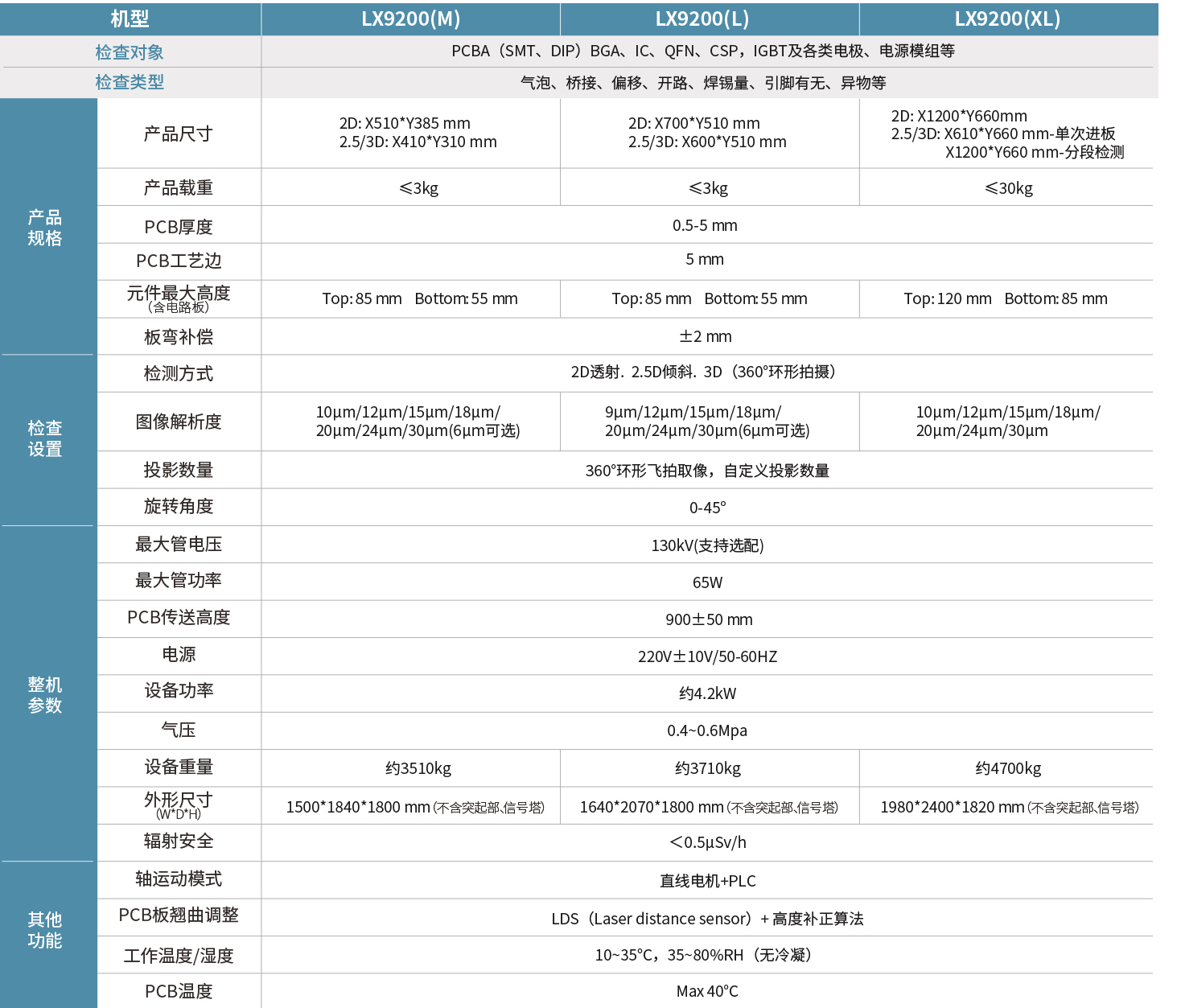Select the 900±50 mm value

pos(709,619)
